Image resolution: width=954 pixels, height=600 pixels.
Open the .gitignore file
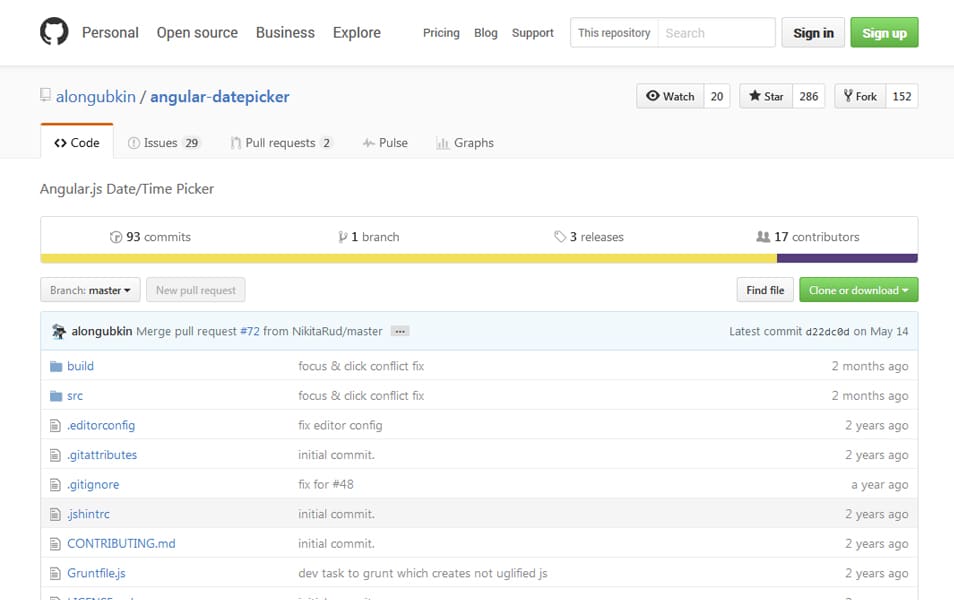point(93,485)
